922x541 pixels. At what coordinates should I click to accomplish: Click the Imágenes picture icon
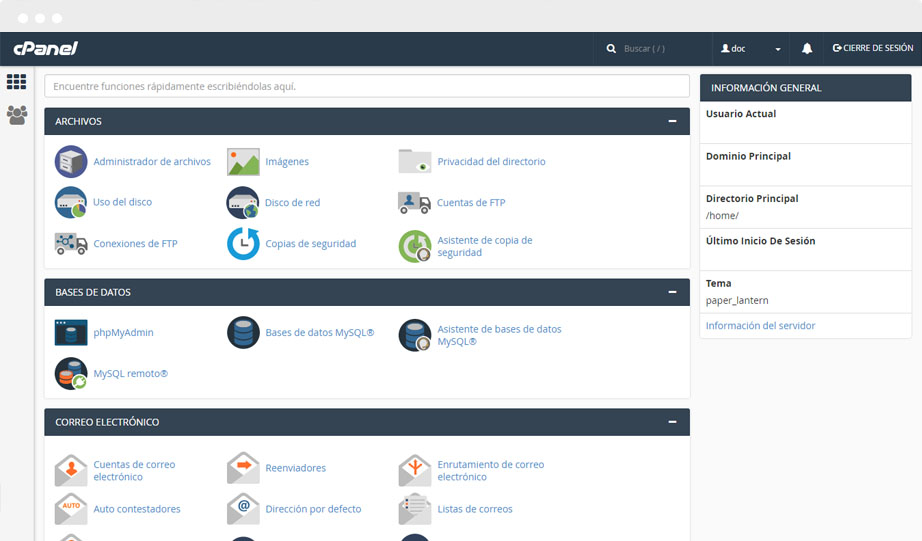pos(243,162)
